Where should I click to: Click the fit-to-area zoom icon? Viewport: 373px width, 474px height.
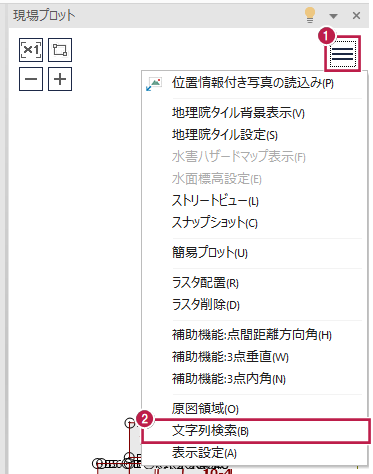pos(60,50)
